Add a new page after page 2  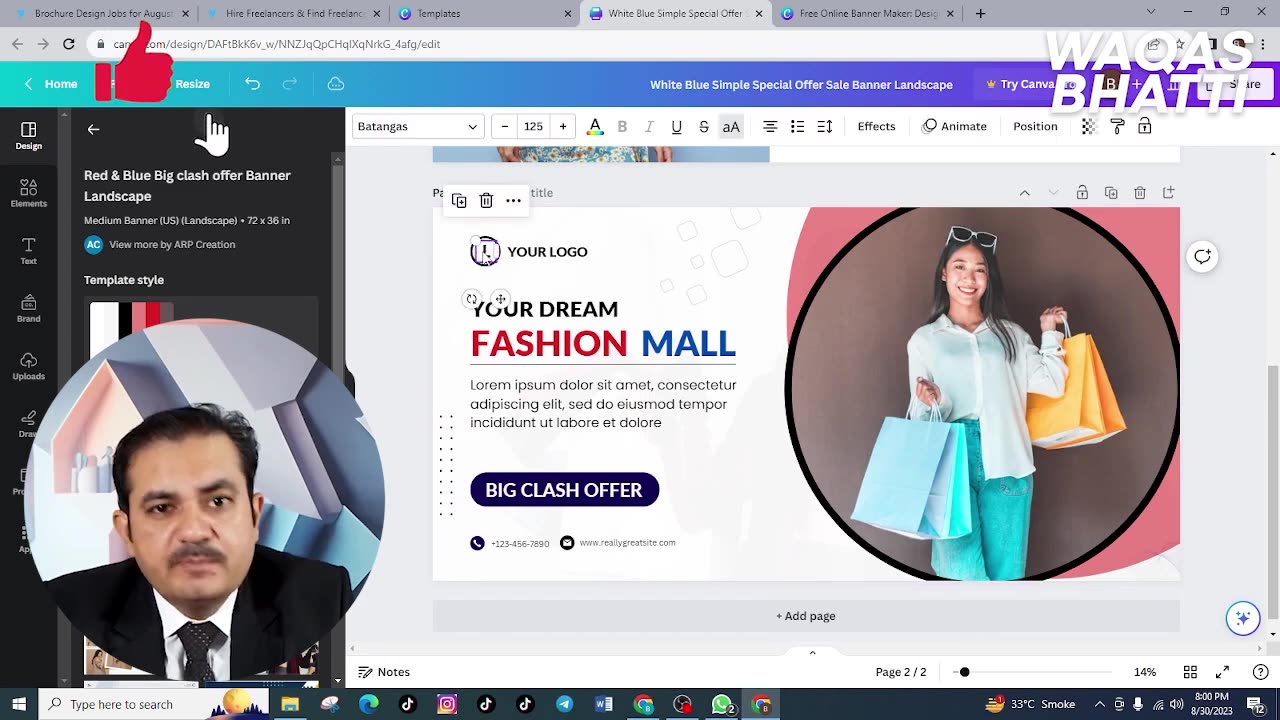(1169, 193)
